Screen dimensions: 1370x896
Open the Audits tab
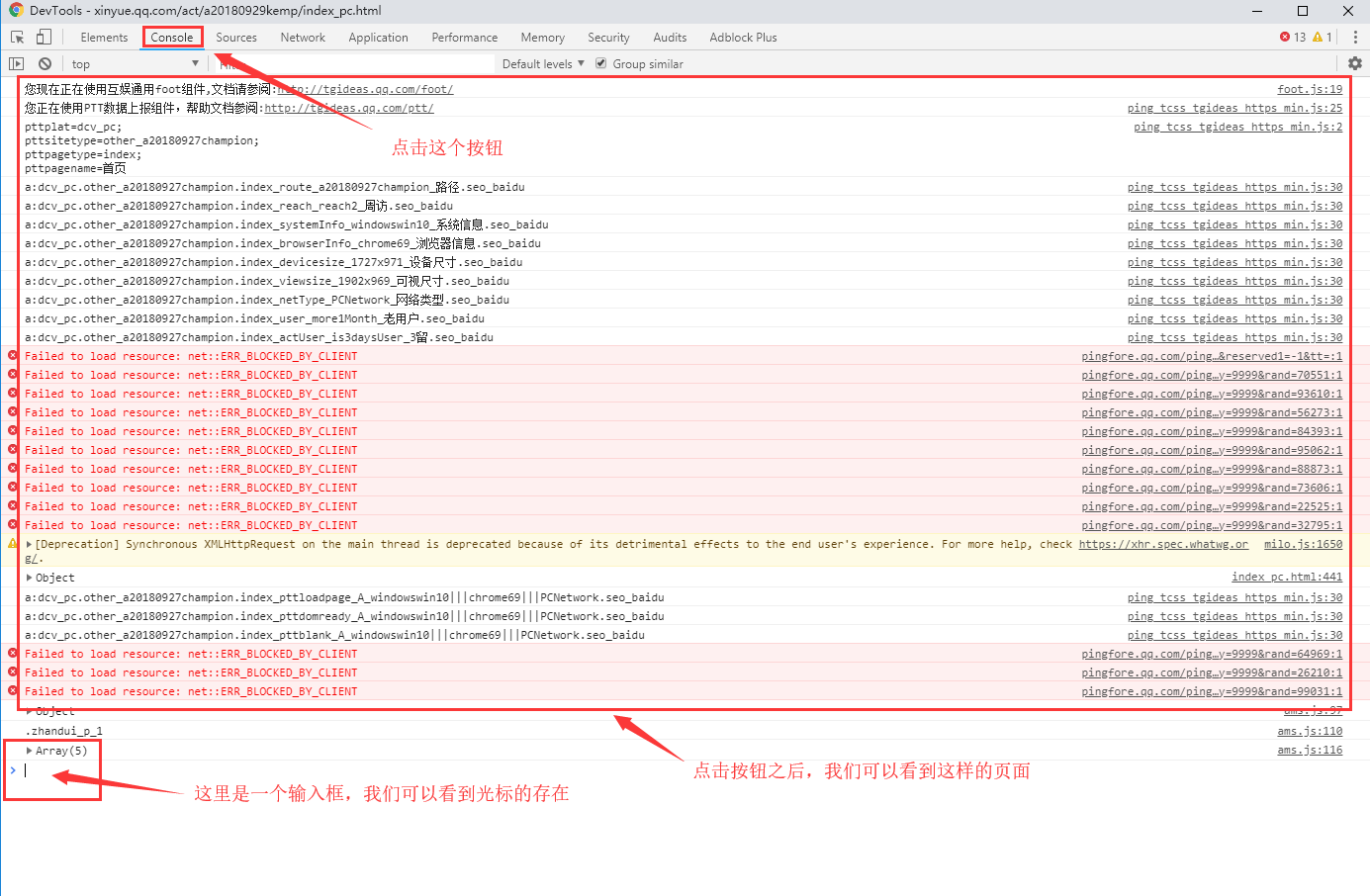(x=670, y=38)
